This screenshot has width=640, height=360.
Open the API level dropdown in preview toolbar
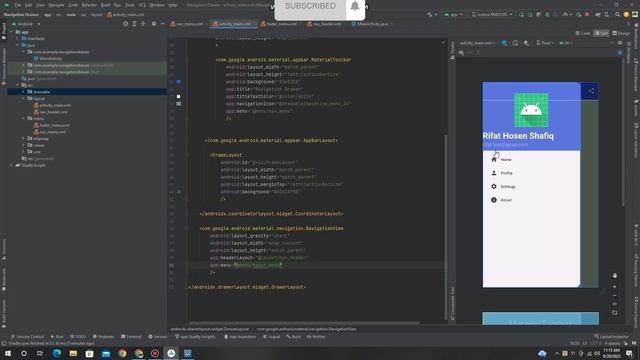(x=565, y=43)
